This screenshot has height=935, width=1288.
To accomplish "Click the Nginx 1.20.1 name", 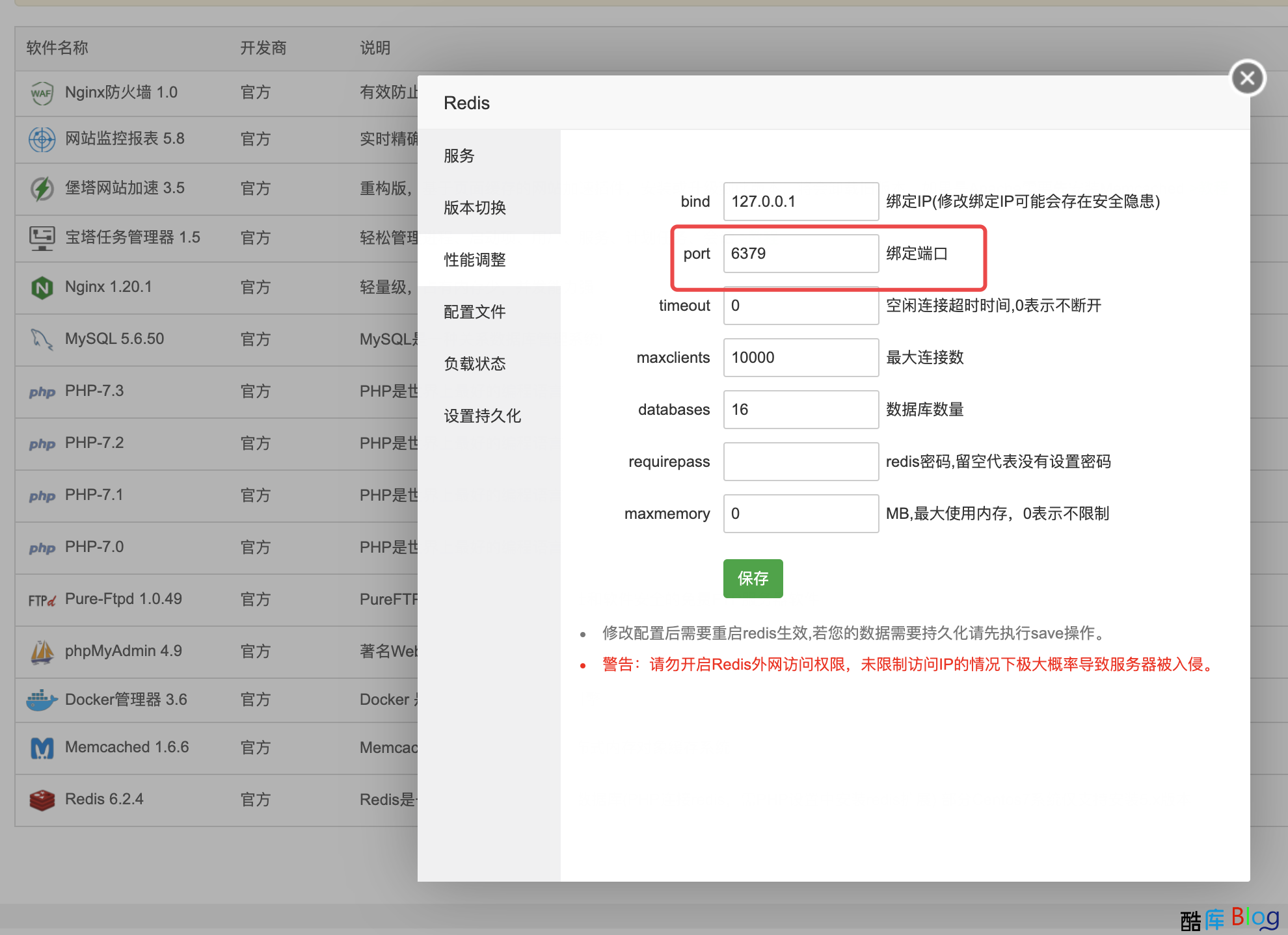I will pos(109,287).
